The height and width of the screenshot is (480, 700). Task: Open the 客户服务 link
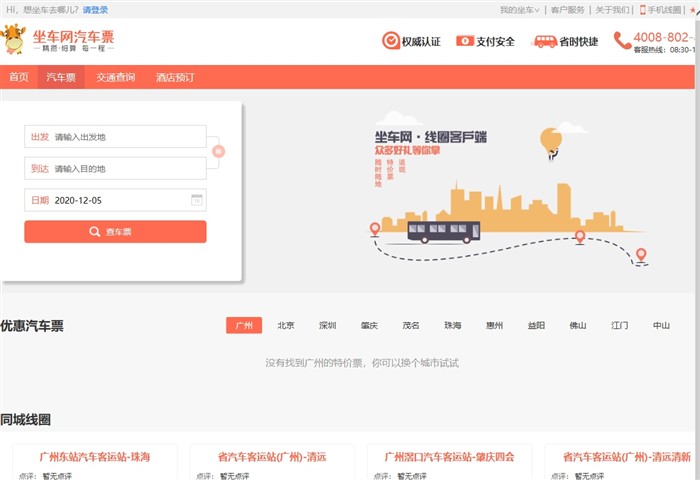coord(567,10)
